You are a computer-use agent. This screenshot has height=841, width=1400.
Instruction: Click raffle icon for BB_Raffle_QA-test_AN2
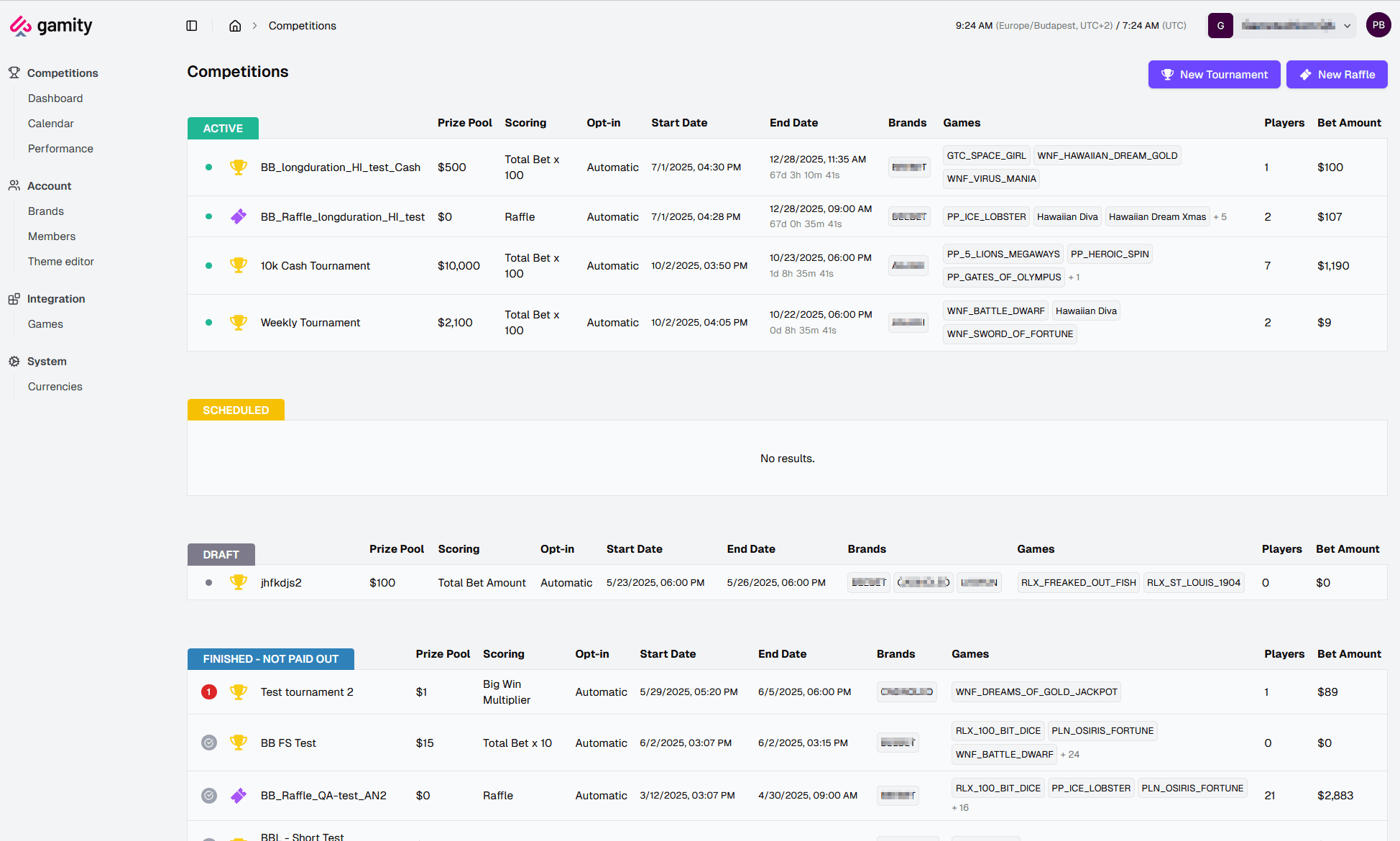239,796
